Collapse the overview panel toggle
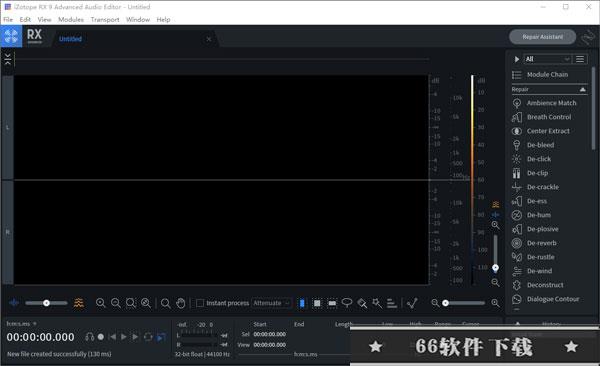Image resolution: width=600 pixels, height=366 pixels. point(8,59)
